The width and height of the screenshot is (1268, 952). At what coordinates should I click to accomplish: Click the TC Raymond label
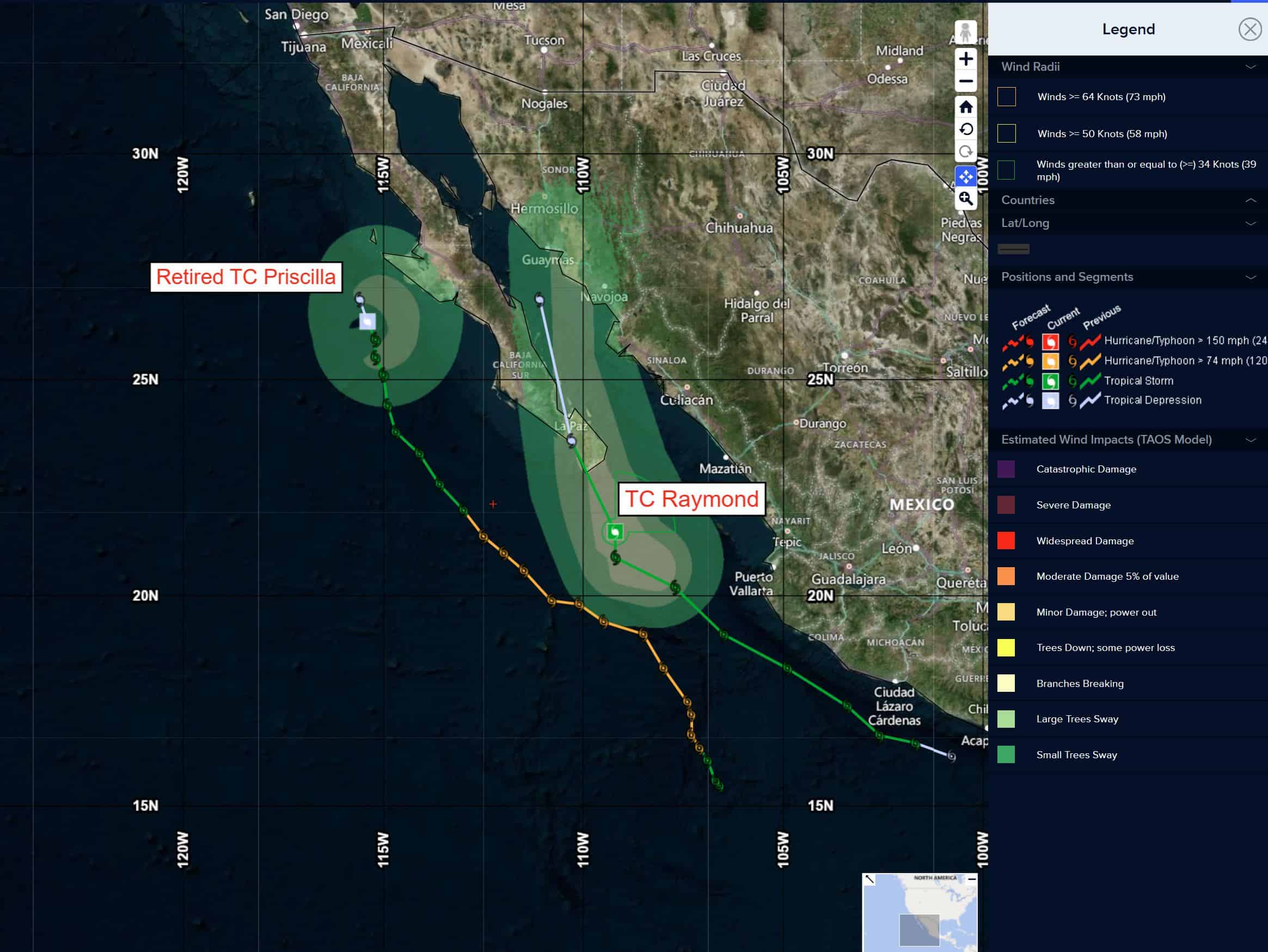pyautogui.click(x=691, y=499)
